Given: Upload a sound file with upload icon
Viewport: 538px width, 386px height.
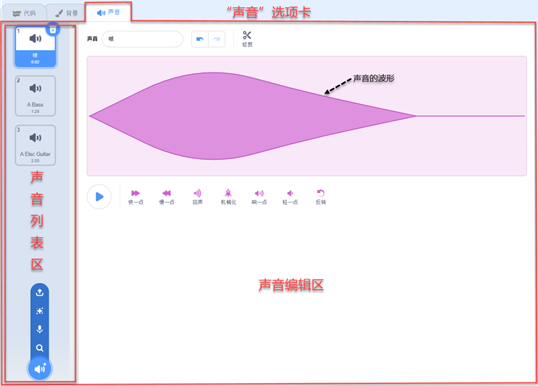Looking at the screenshot, I should (x=39, y=292).
